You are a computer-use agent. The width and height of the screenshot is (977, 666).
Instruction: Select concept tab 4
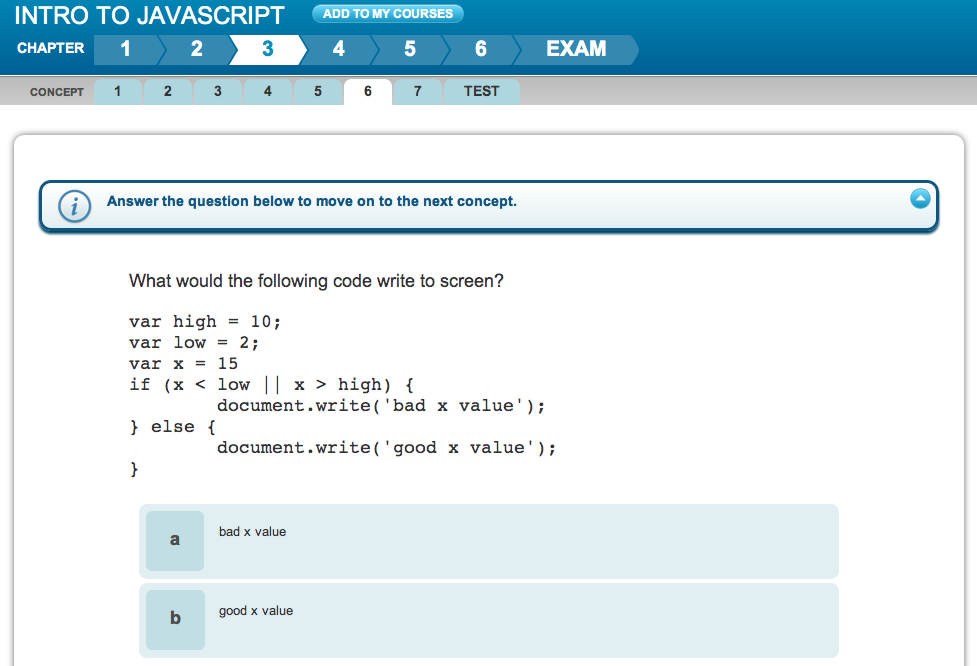[268, 92]
